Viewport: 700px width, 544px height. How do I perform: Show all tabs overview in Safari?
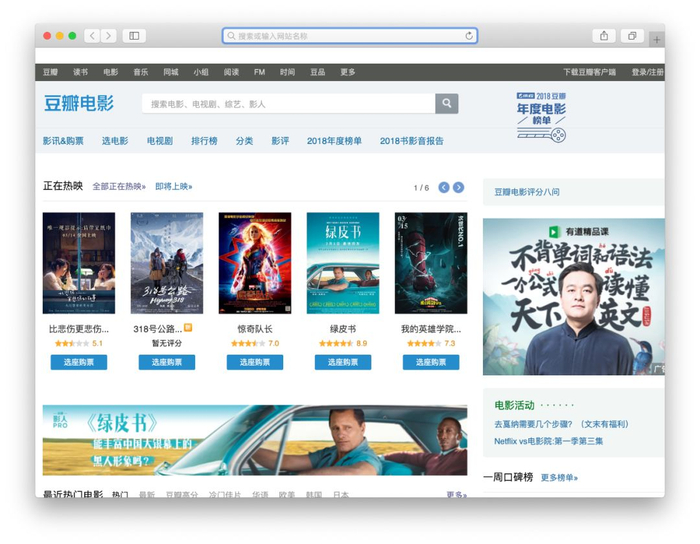click(x=632, y=36)
